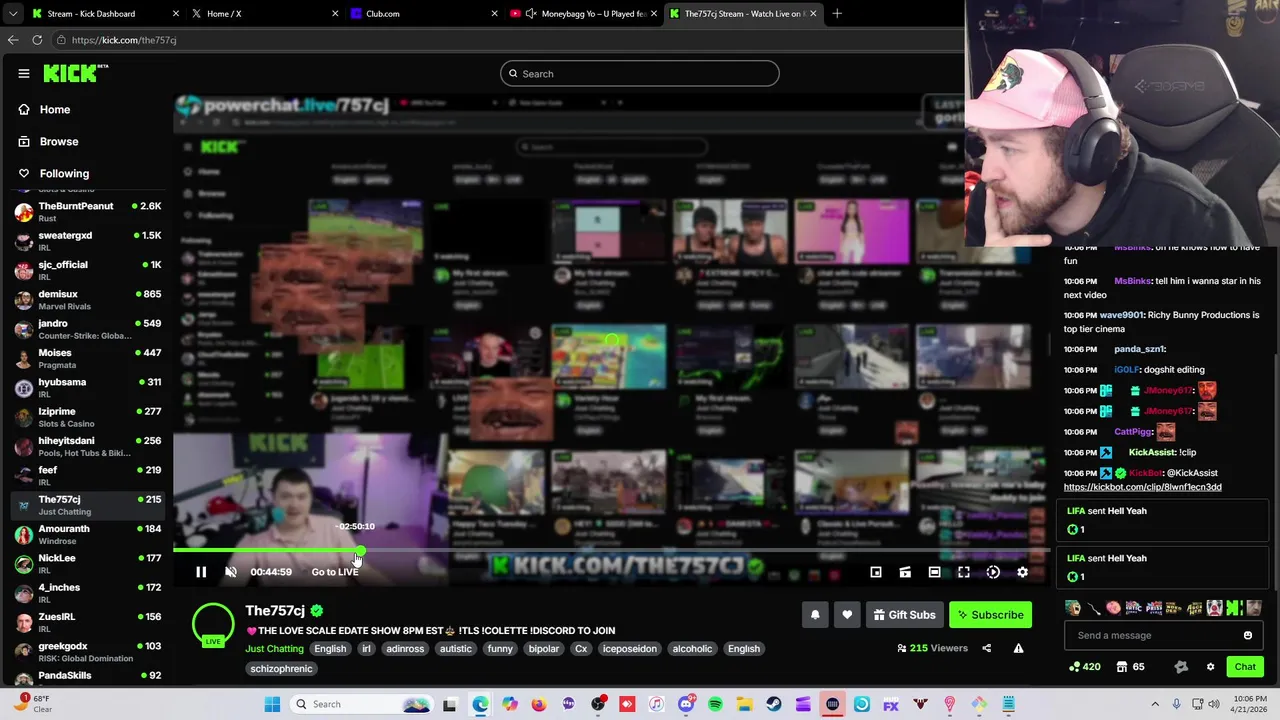Share the stream
This screenshot has height=720, width=1280.
[x=986, y=648]
